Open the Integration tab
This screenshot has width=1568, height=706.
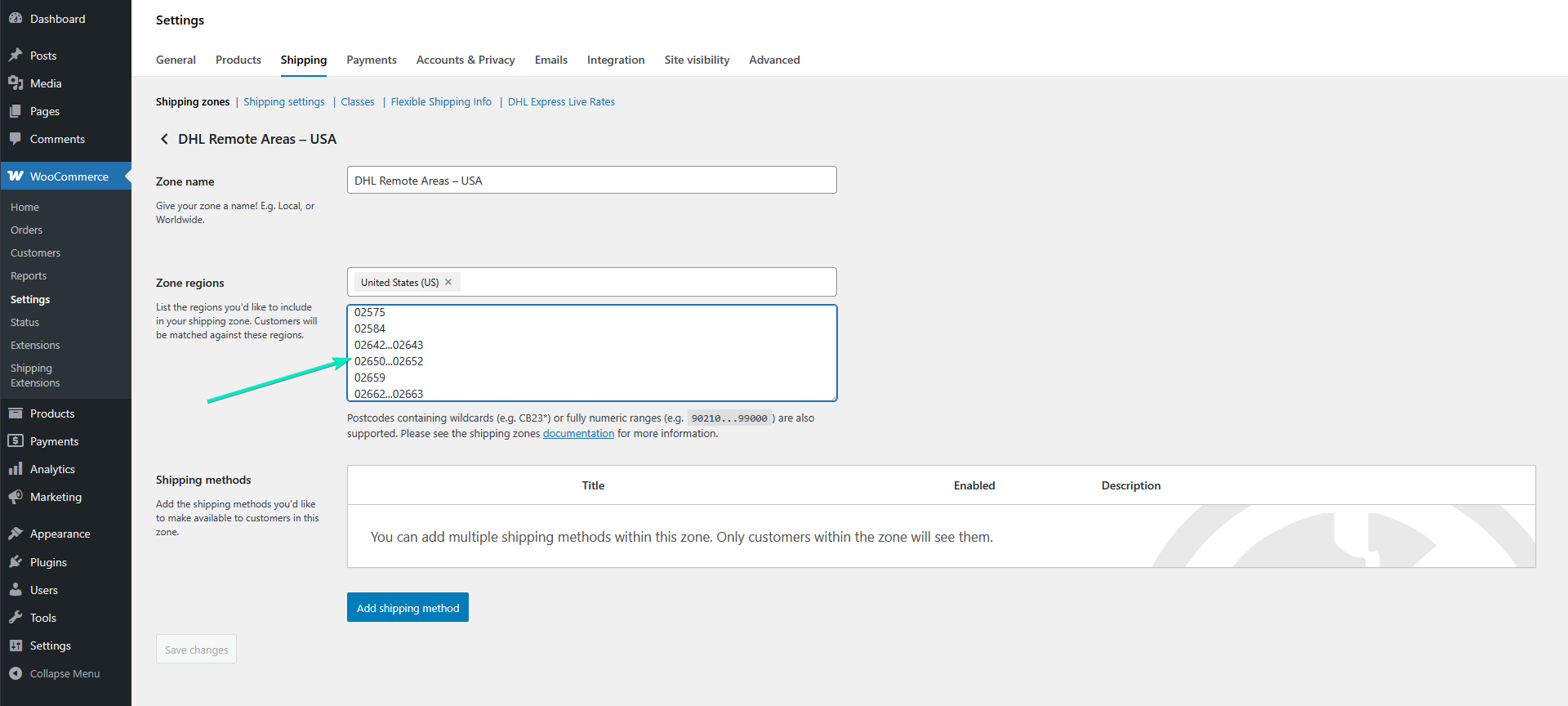616,60
